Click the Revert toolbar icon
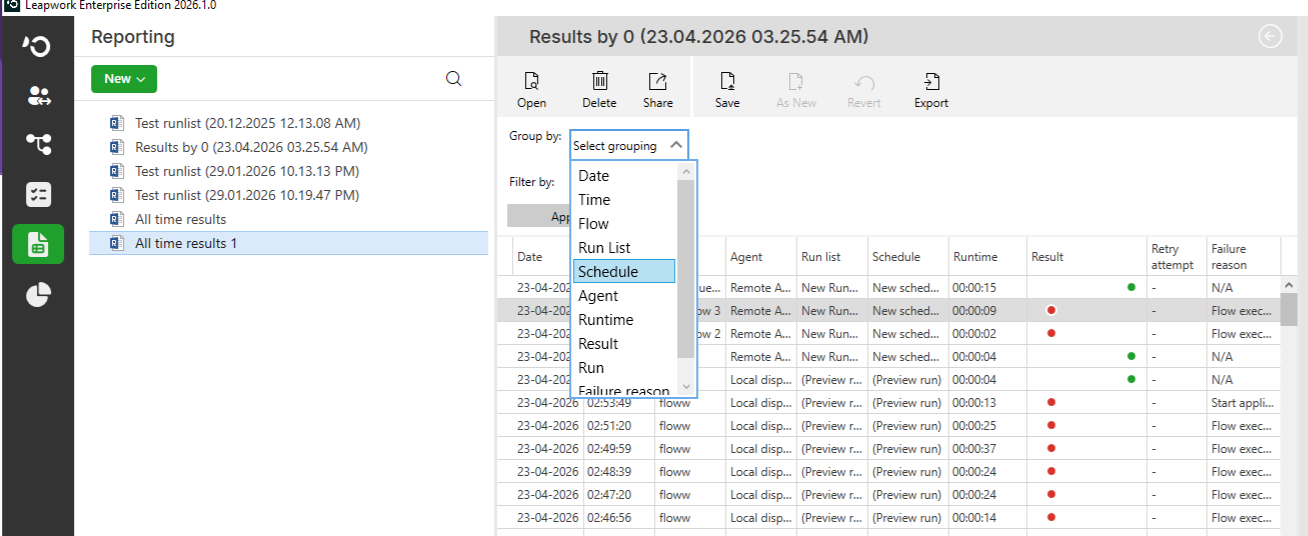The height and width of the screenshot is (536, 1308). pos(864,90)
